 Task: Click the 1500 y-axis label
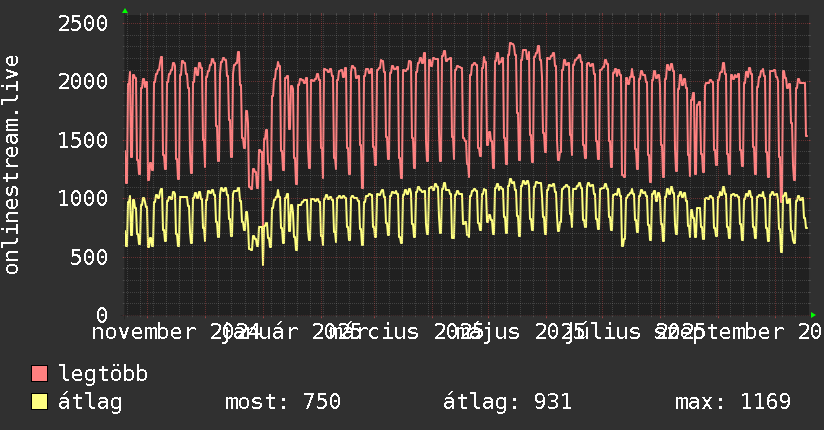pos(83,140)
